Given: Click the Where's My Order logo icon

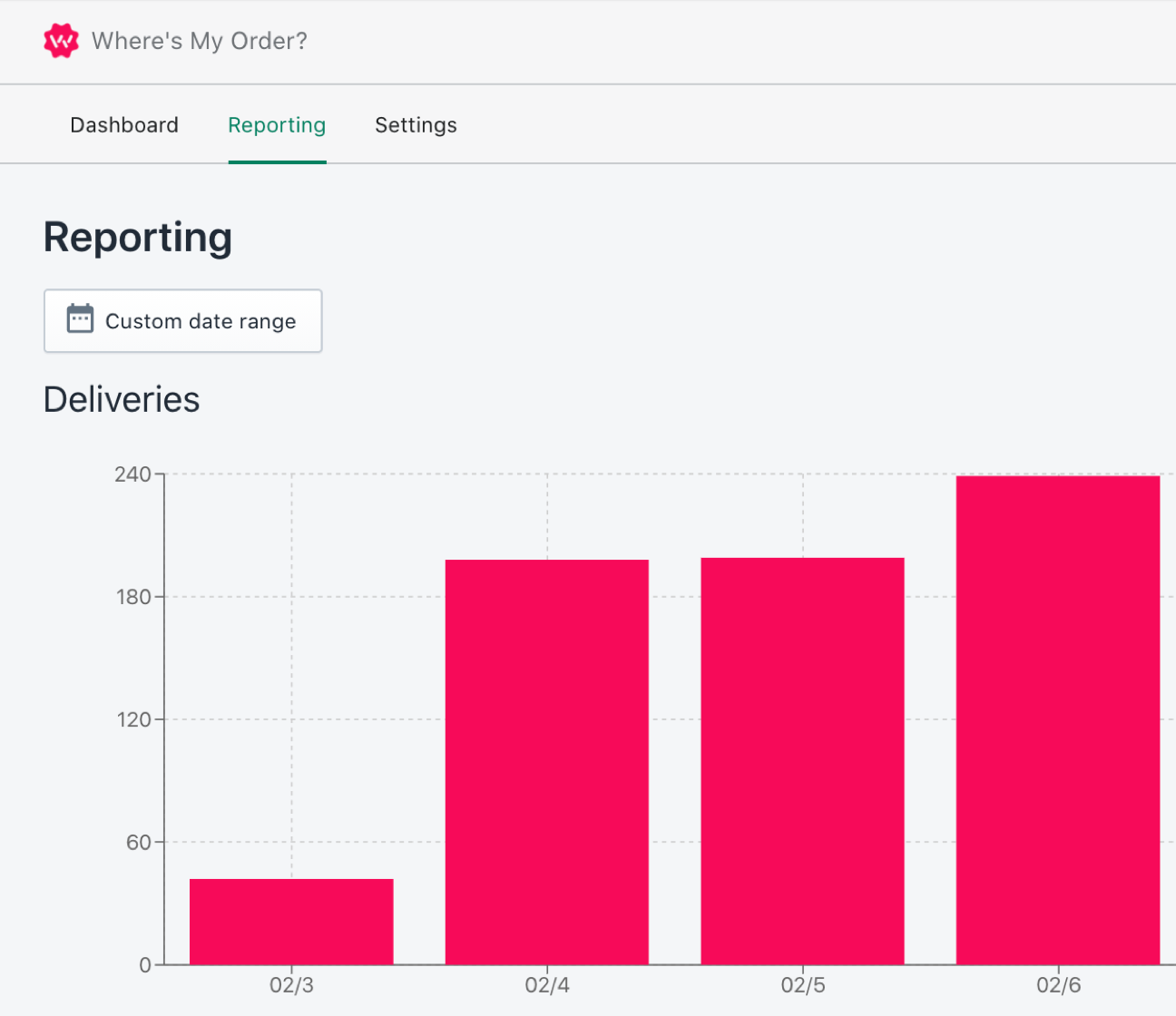Looking at the screenshot, I should 61,41.
